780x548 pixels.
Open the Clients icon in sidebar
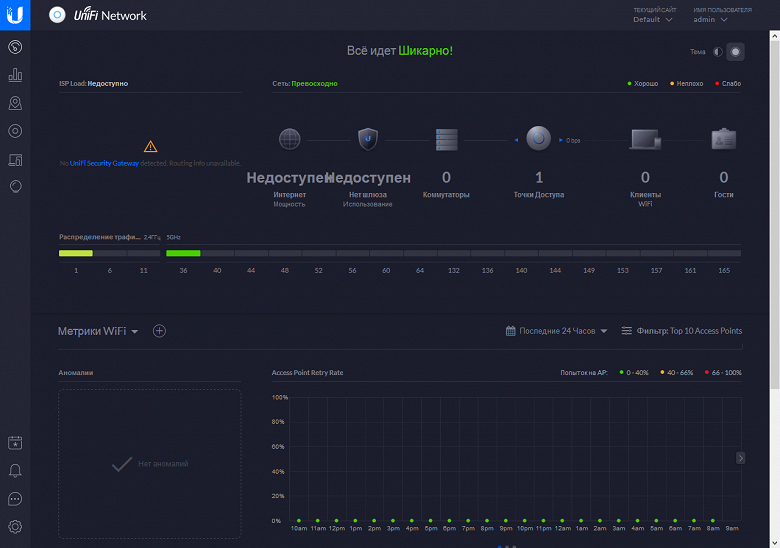pyautogui.click(x=15, y=159)
